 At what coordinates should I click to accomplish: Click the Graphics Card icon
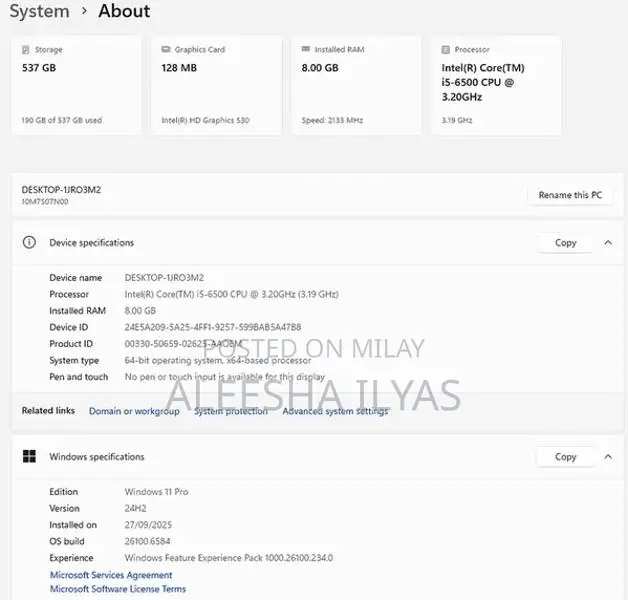tap(166, 49)
